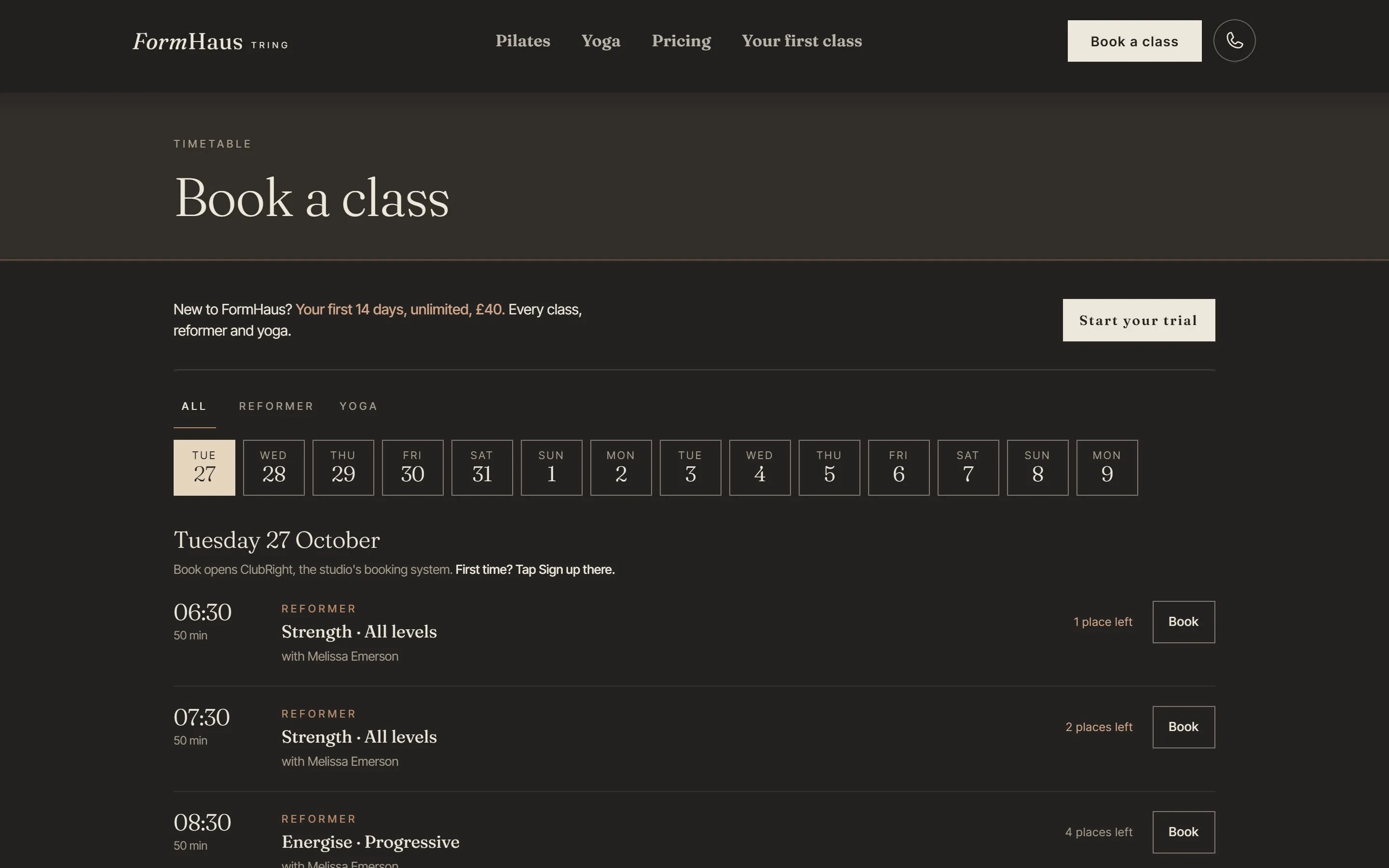
Task: Go to the Yoga navigation page
Action: pyautogui.click(x=600, y=41)
